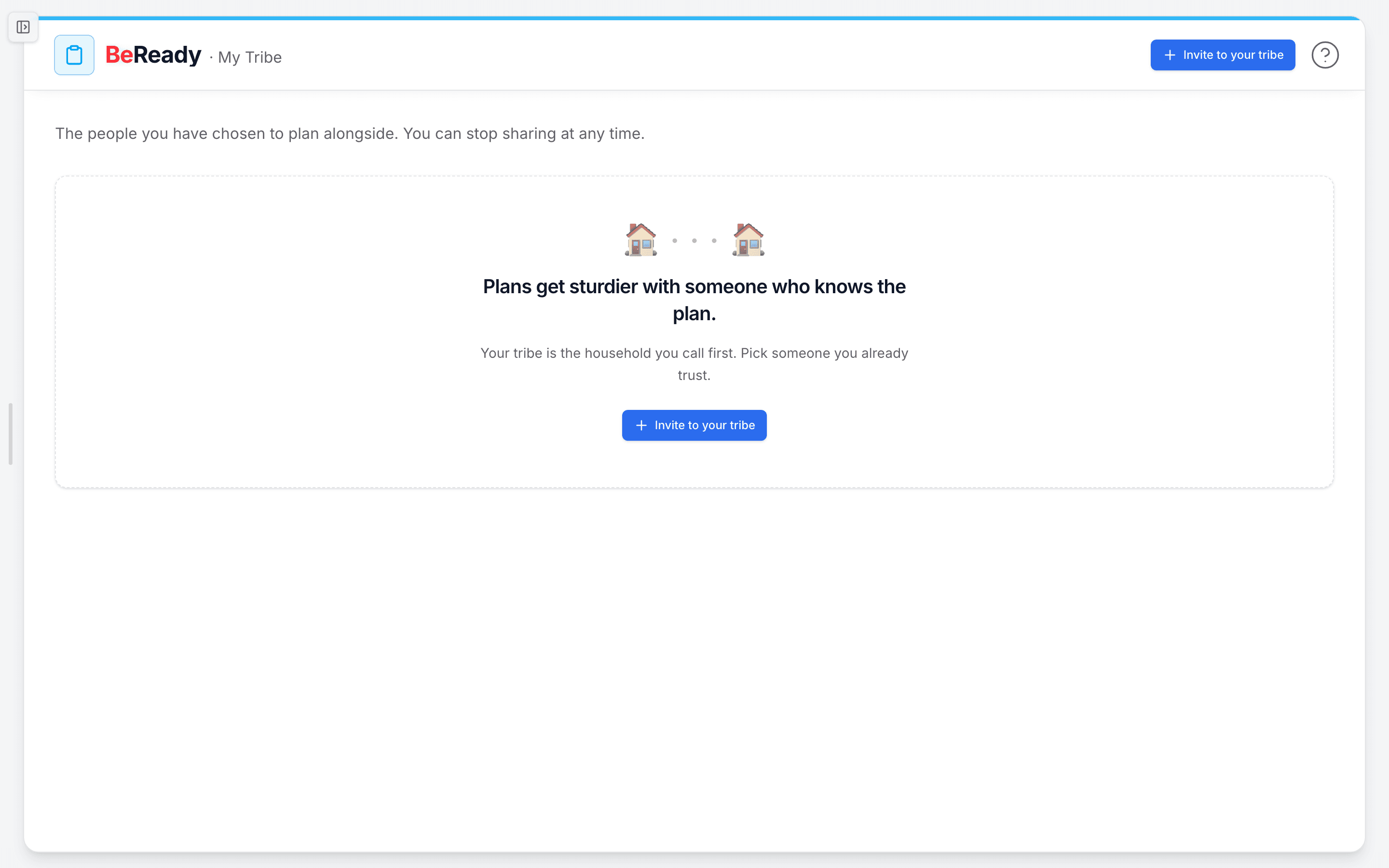Click the sidebar resize handle on left edge
This screenshot has height=868, width=1389.
[x=10, y=434]
